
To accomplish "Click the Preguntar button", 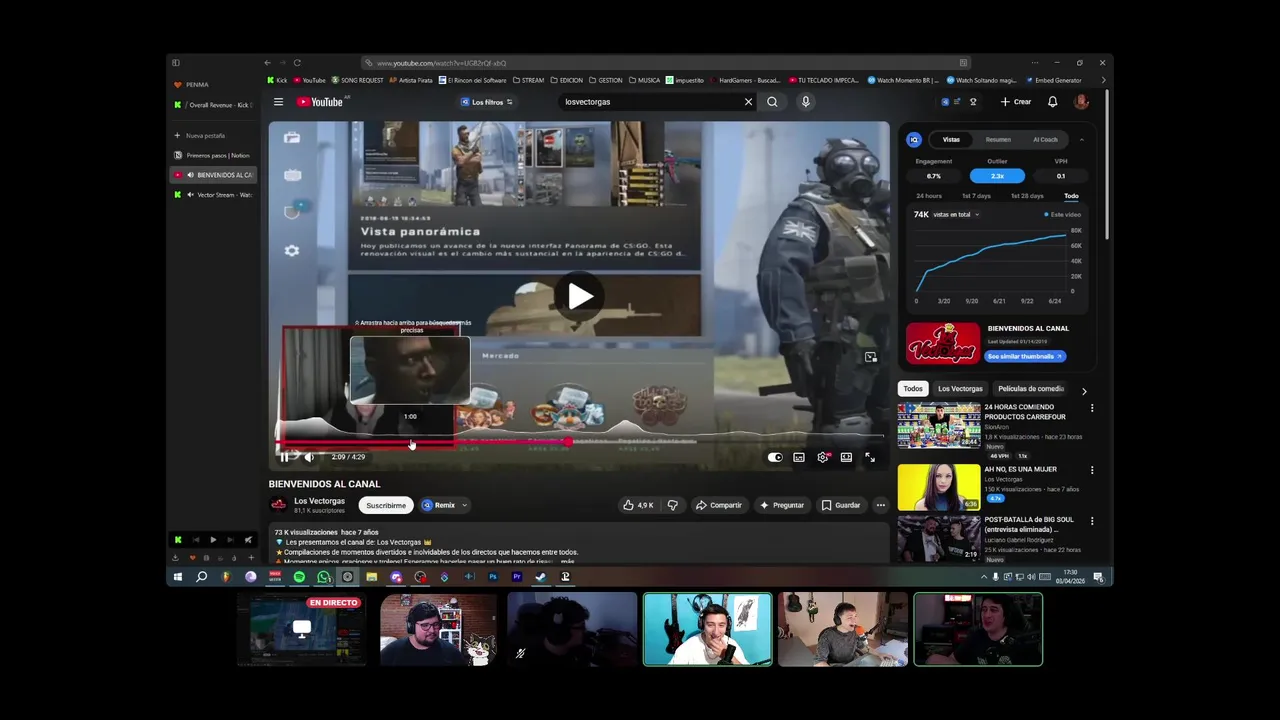I will [782, 505].
